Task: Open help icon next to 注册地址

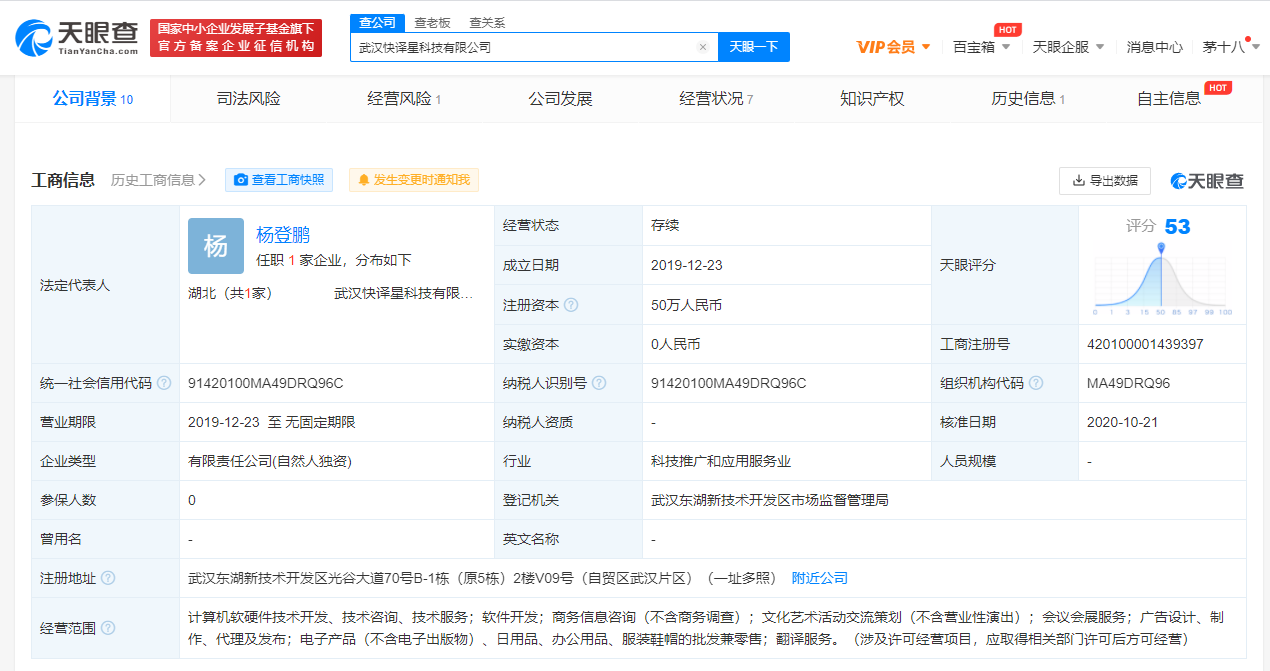Action: pyautogui.click(x=108, y=578)
